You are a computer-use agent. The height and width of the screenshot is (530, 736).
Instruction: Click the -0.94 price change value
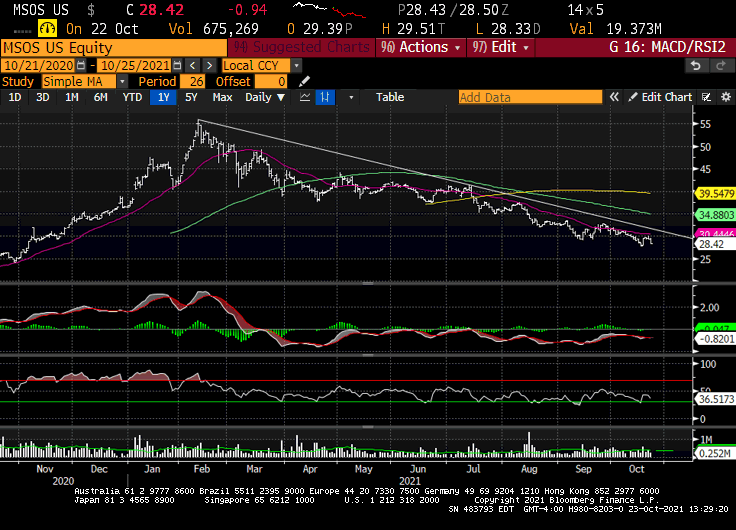[247, 10]
